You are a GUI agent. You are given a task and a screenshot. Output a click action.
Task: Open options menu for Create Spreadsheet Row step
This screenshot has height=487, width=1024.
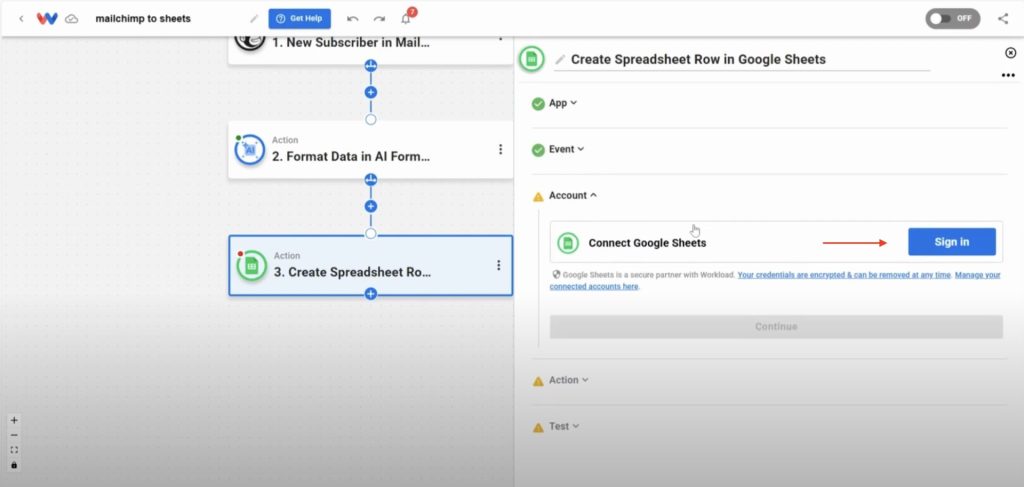click(499, 265)
